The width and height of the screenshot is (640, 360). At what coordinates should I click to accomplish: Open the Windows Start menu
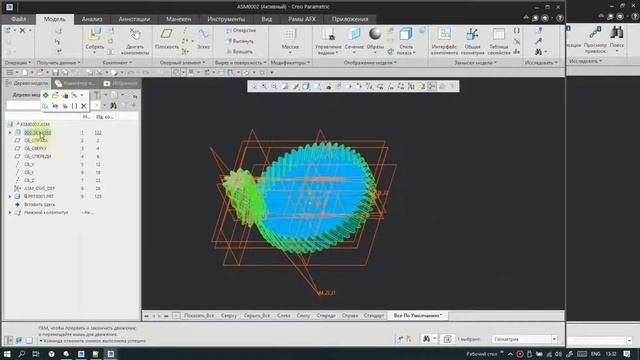click(x=7, y=354)
